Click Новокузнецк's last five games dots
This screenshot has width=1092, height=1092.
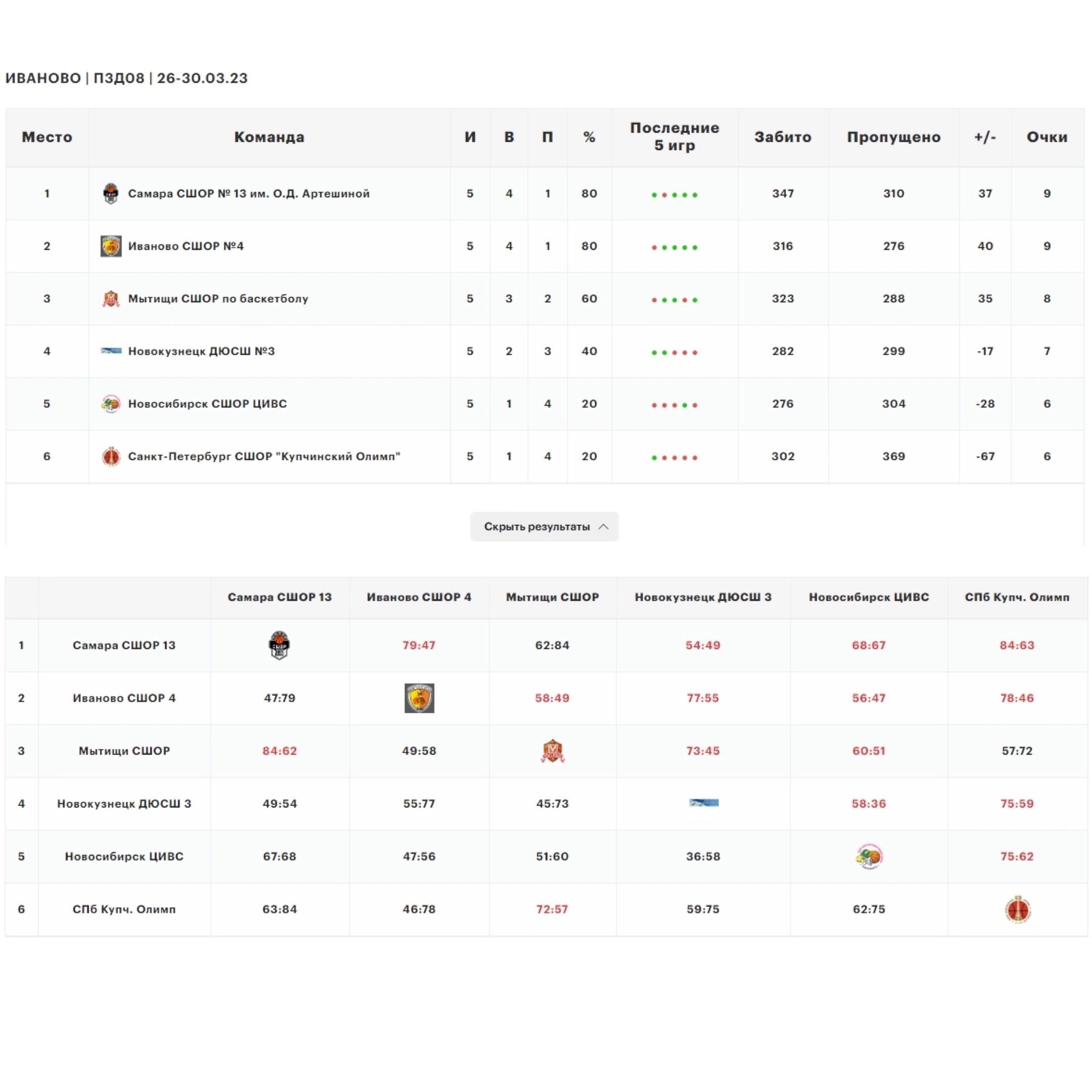[675, 352]
